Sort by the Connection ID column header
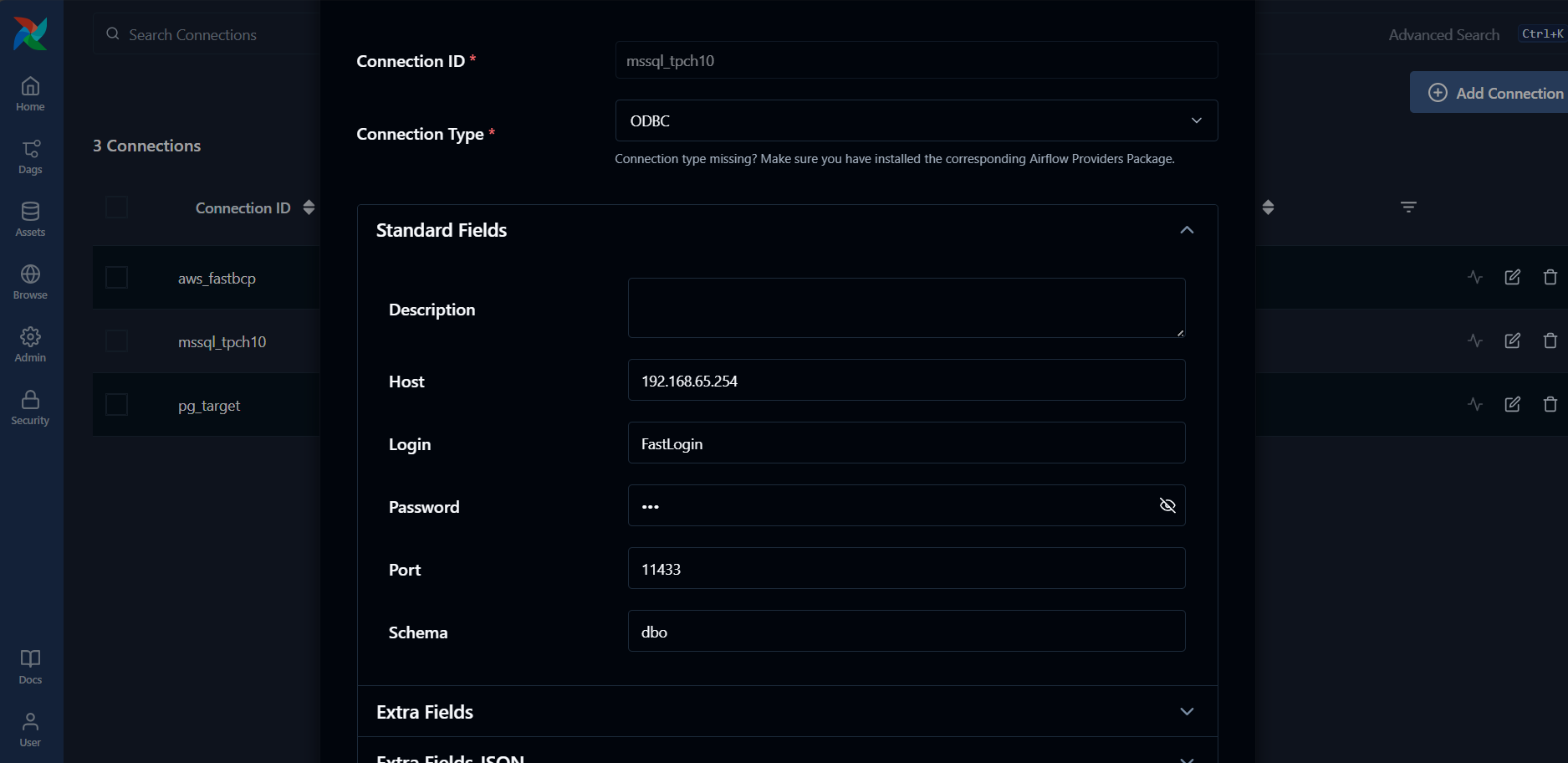1568x763 pixels. pos(243,208)
